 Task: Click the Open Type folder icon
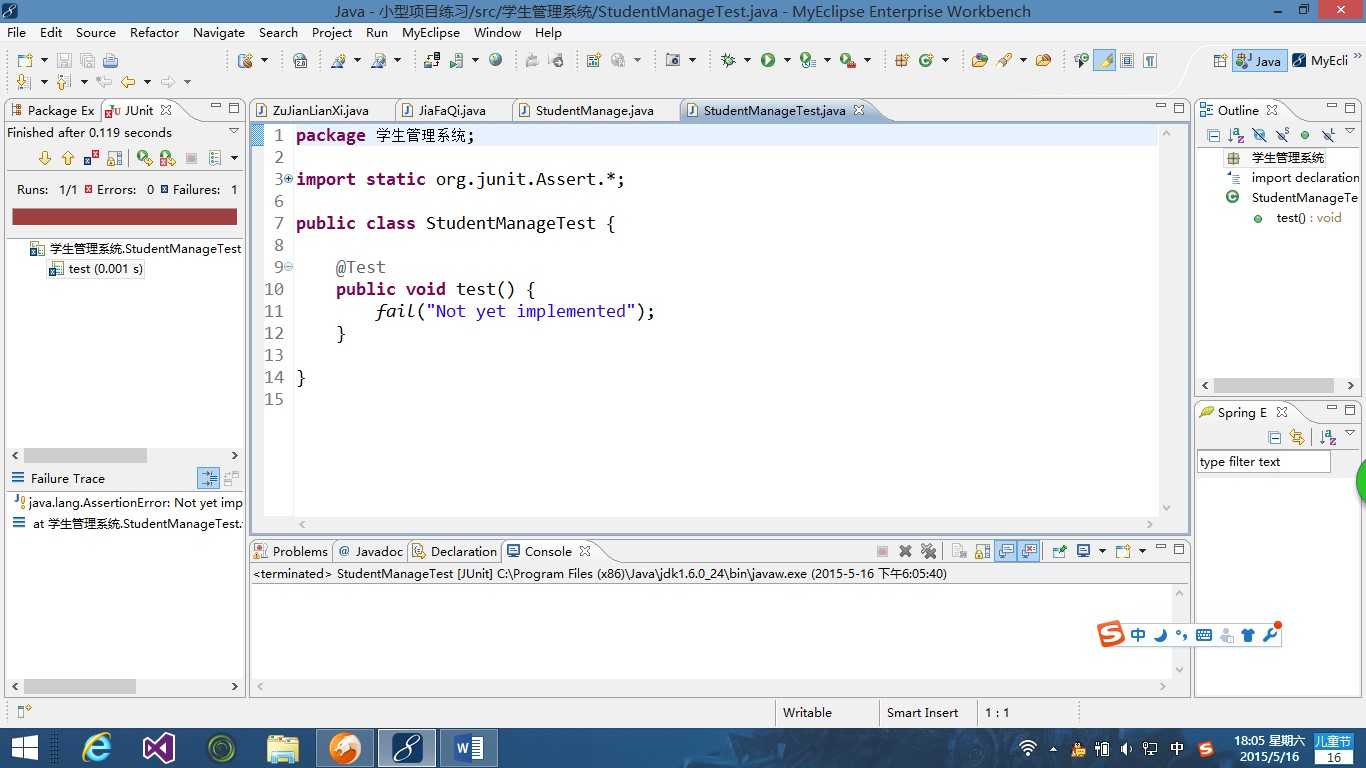pos(979,60)
